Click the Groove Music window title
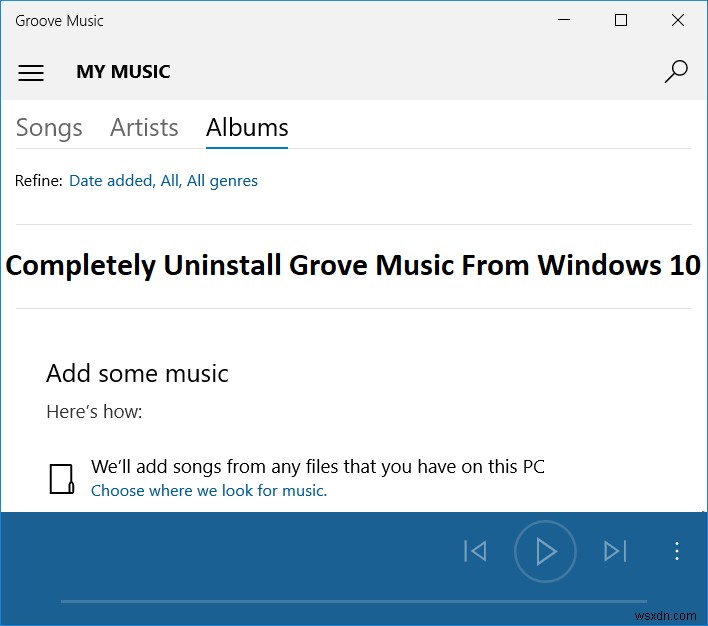Viewport: 708px width, 626px height. 59,21
